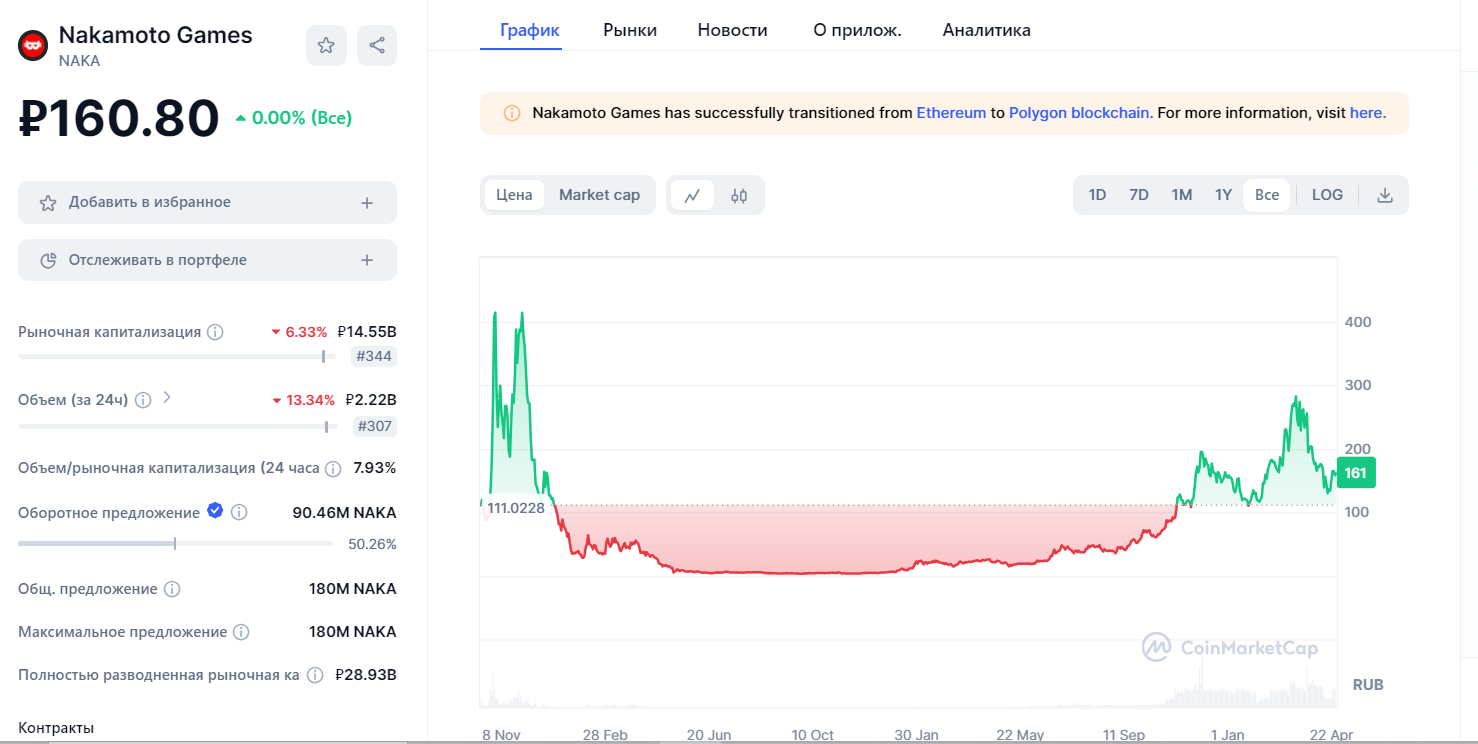1478x744 pixels.
Task: Click plus icon on Добавить в избранное
Action: pos(367,203)
